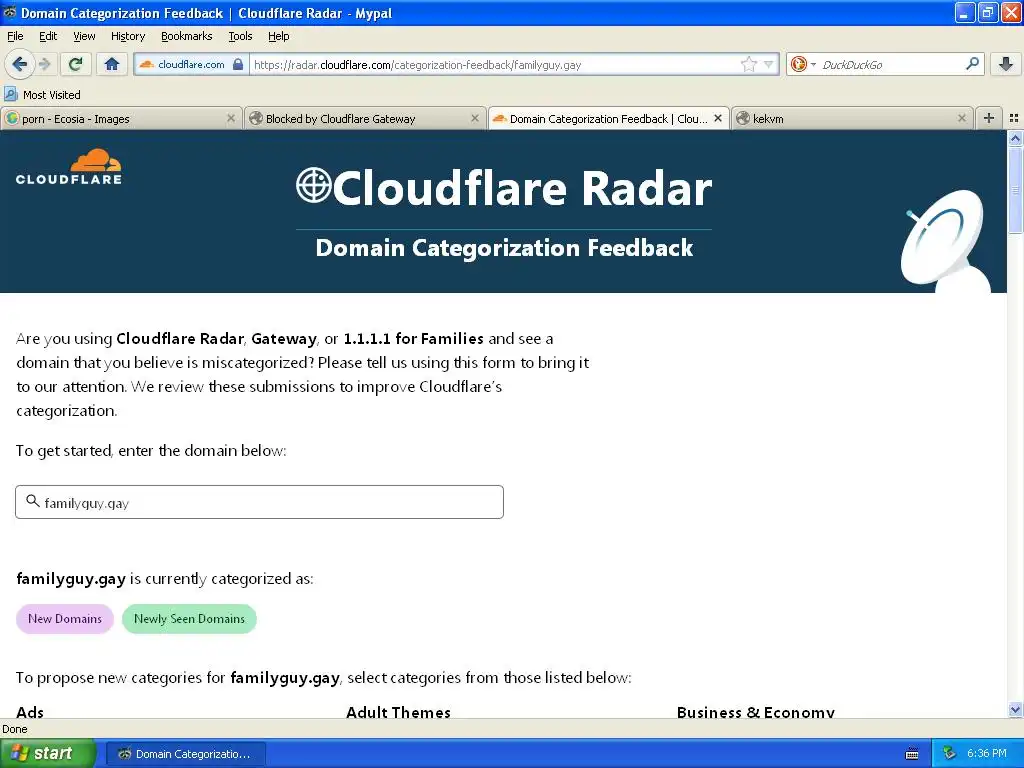This screenshot has width=1024, height=768.
Task: Open the Edit menu
Action: coord(48,36)
